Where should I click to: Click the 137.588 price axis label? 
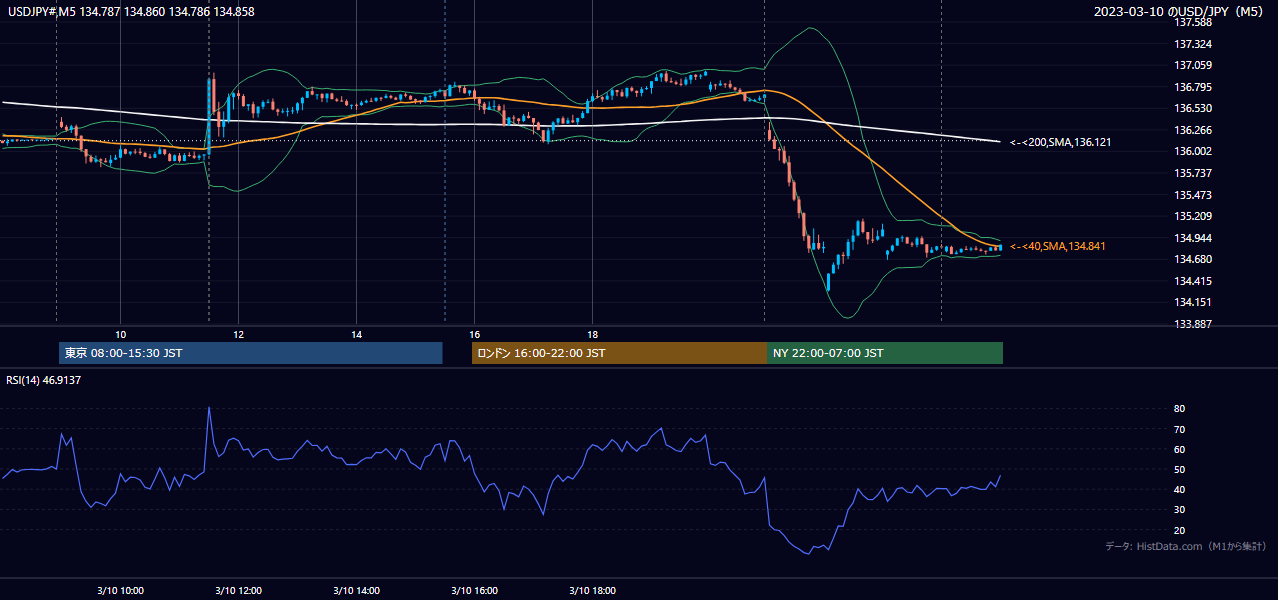click(1194, 22)
